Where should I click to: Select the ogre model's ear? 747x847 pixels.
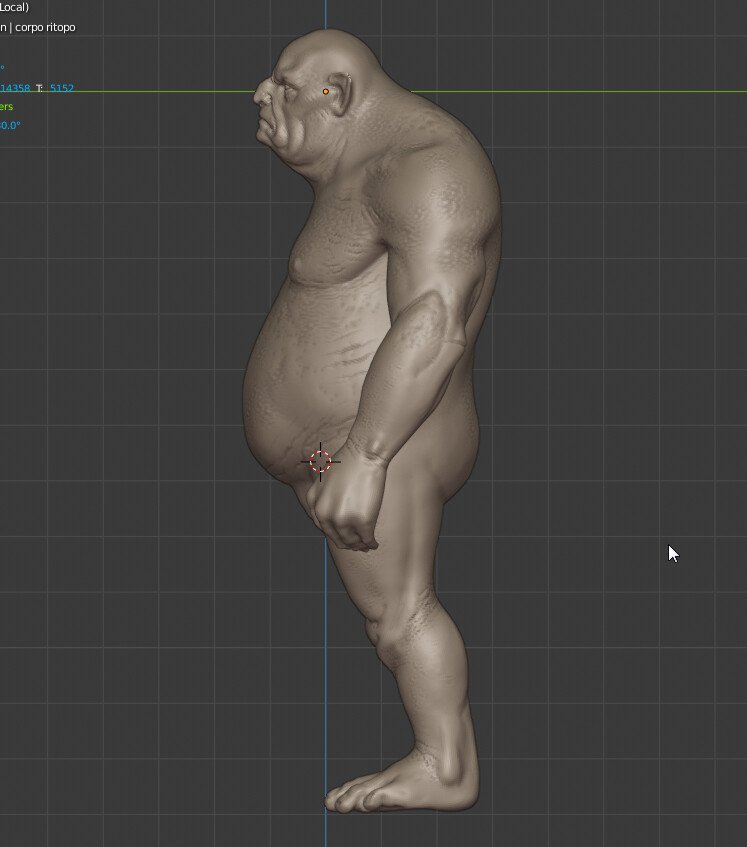(340, 93)
